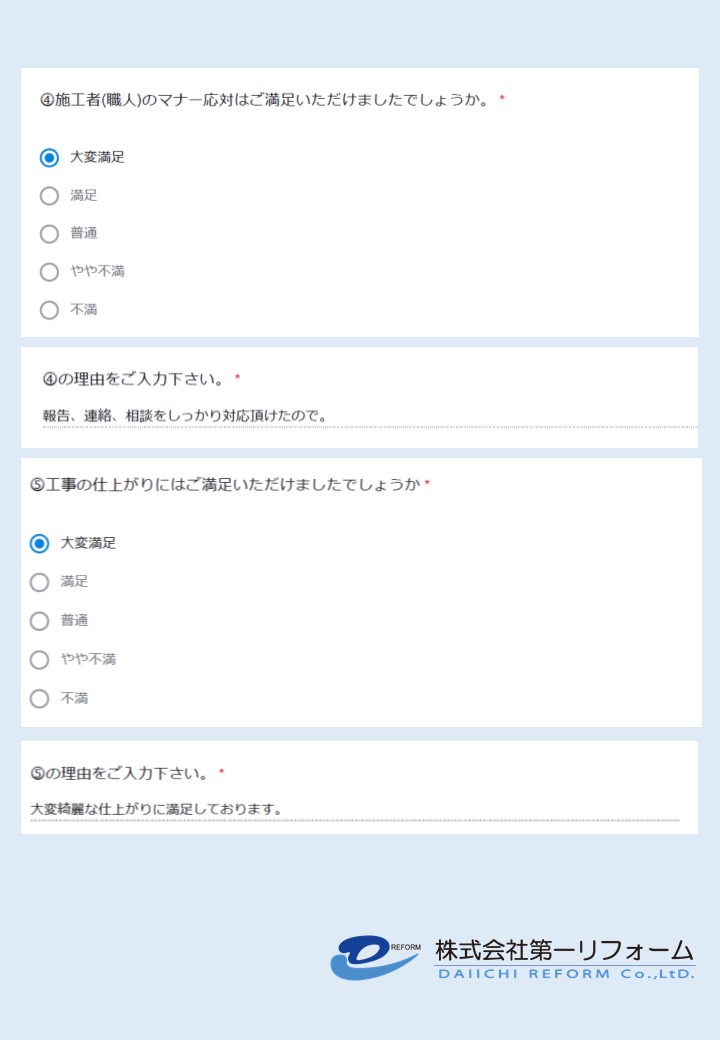Image resolution: width=720 pixels, height=1040 pixels.
Task: Click DAIICHI REFORM Co.,Ltd. English text
Action: [566, 974]
